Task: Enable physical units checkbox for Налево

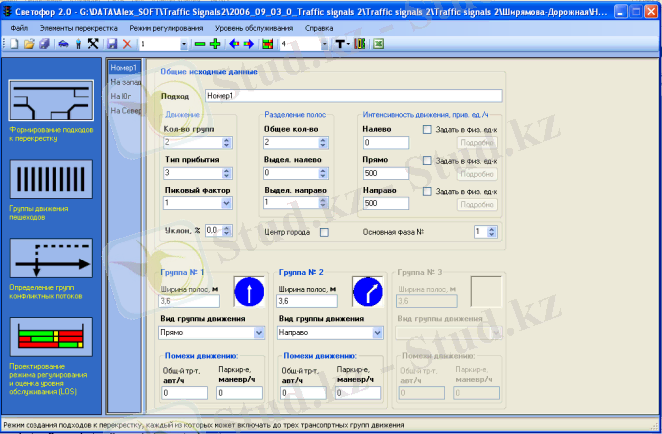Action: point(427,129)
